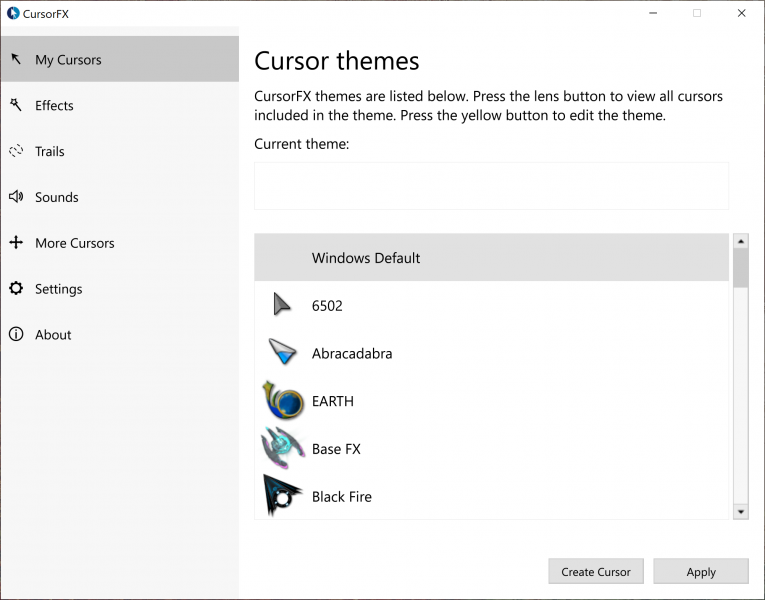The image size is (765, 600).
Task: Open the My Cursors section
Action: 120,59
